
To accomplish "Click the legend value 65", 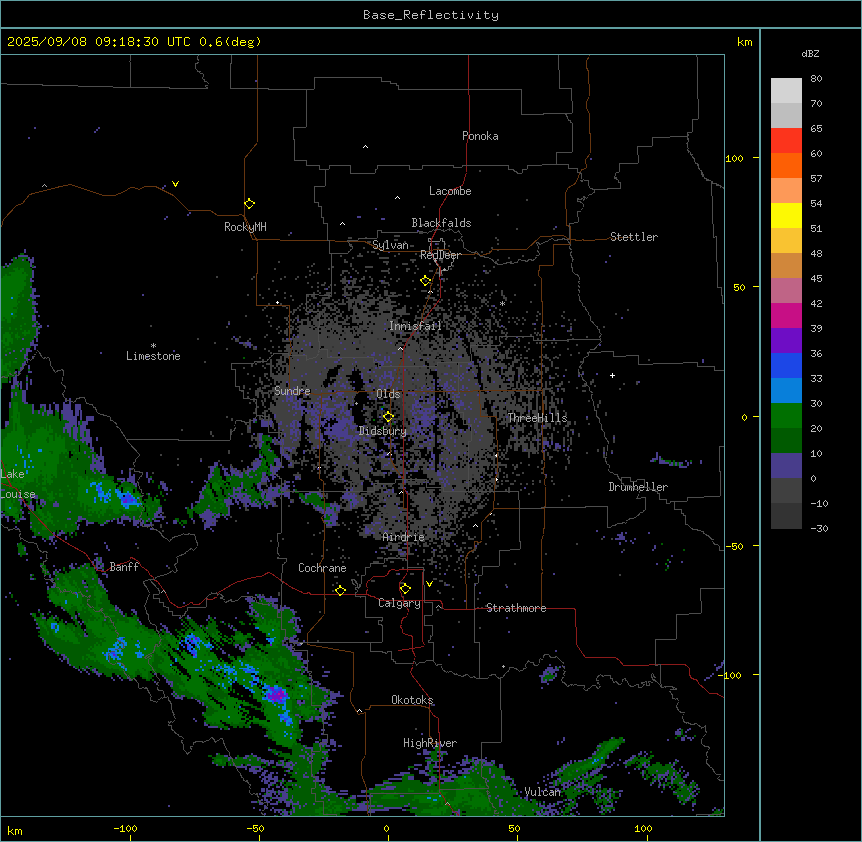I will pyautogui.click(x=816, y=129).
